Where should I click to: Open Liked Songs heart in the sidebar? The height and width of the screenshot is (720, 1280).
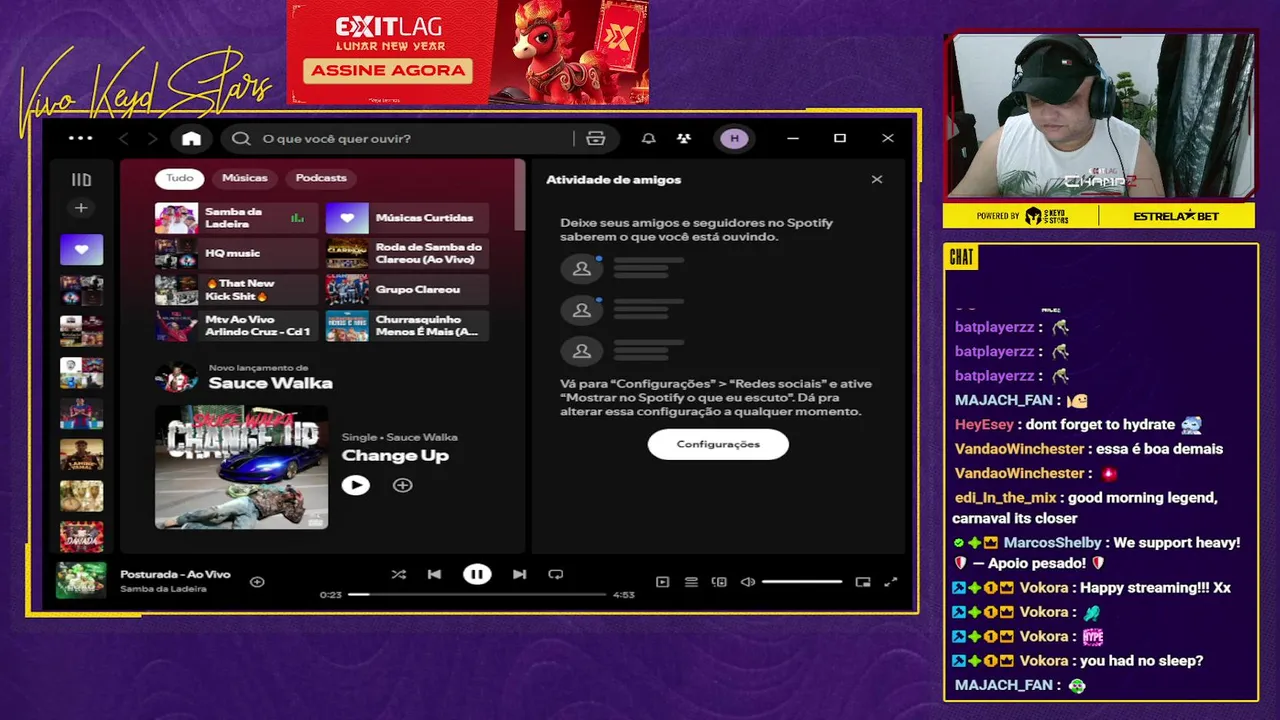pyautogui.click(x=81, y=249)
